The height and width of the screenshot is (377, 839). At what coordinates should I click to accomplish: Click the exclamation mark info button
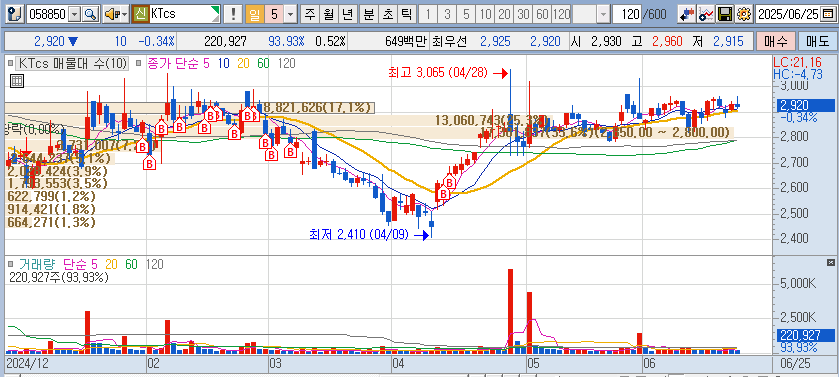(233, 14)
